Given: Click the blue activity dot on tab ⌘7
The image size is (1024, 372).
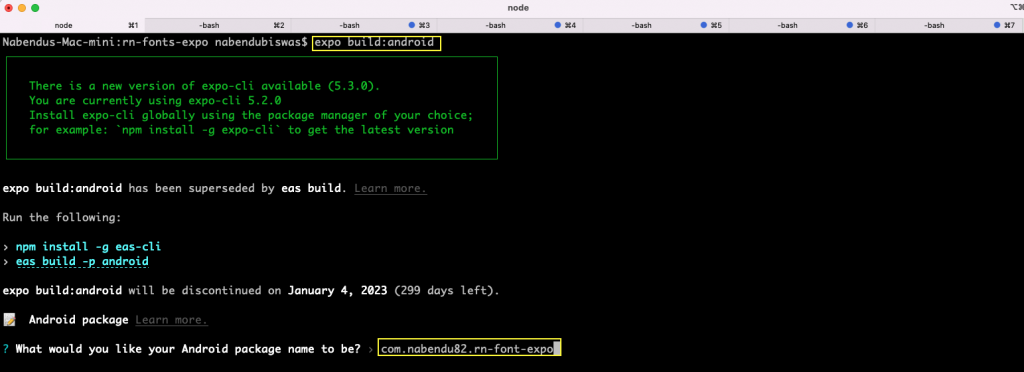Looking at the screenshot, I should click(997, 25).
